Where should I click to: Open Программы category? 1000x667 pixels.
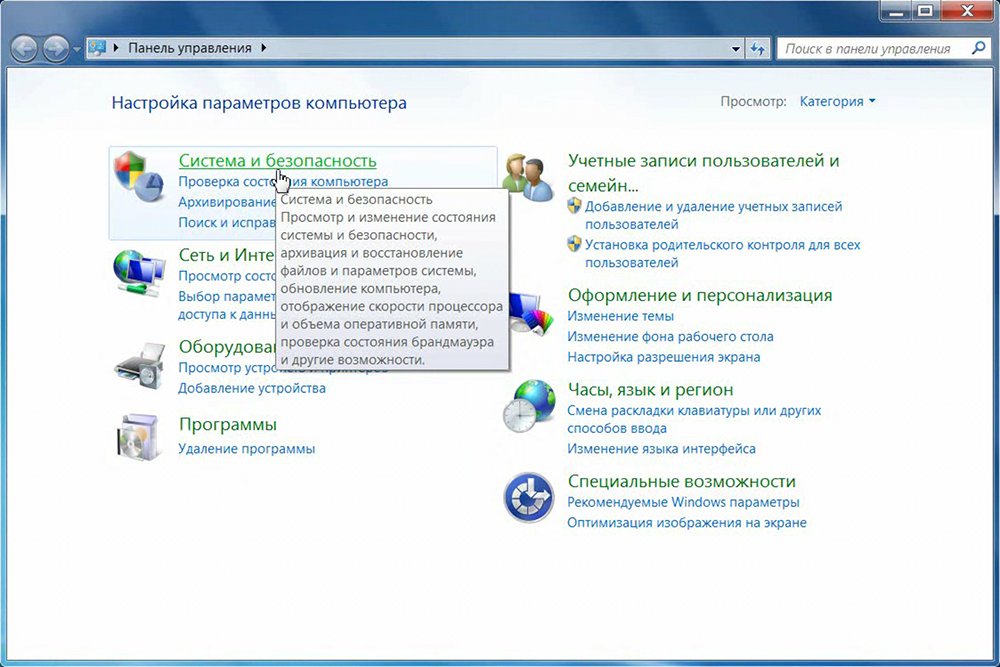(x=228, y=424)
